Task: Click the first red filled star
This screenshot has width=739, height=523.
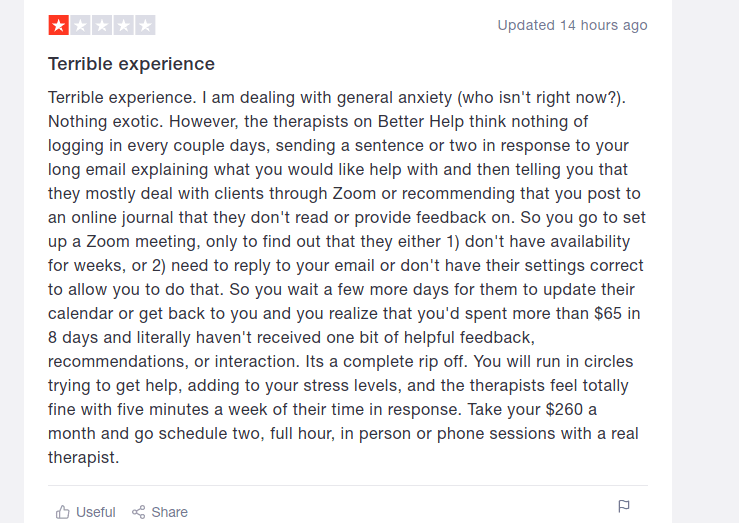Action: coord(59,26)
